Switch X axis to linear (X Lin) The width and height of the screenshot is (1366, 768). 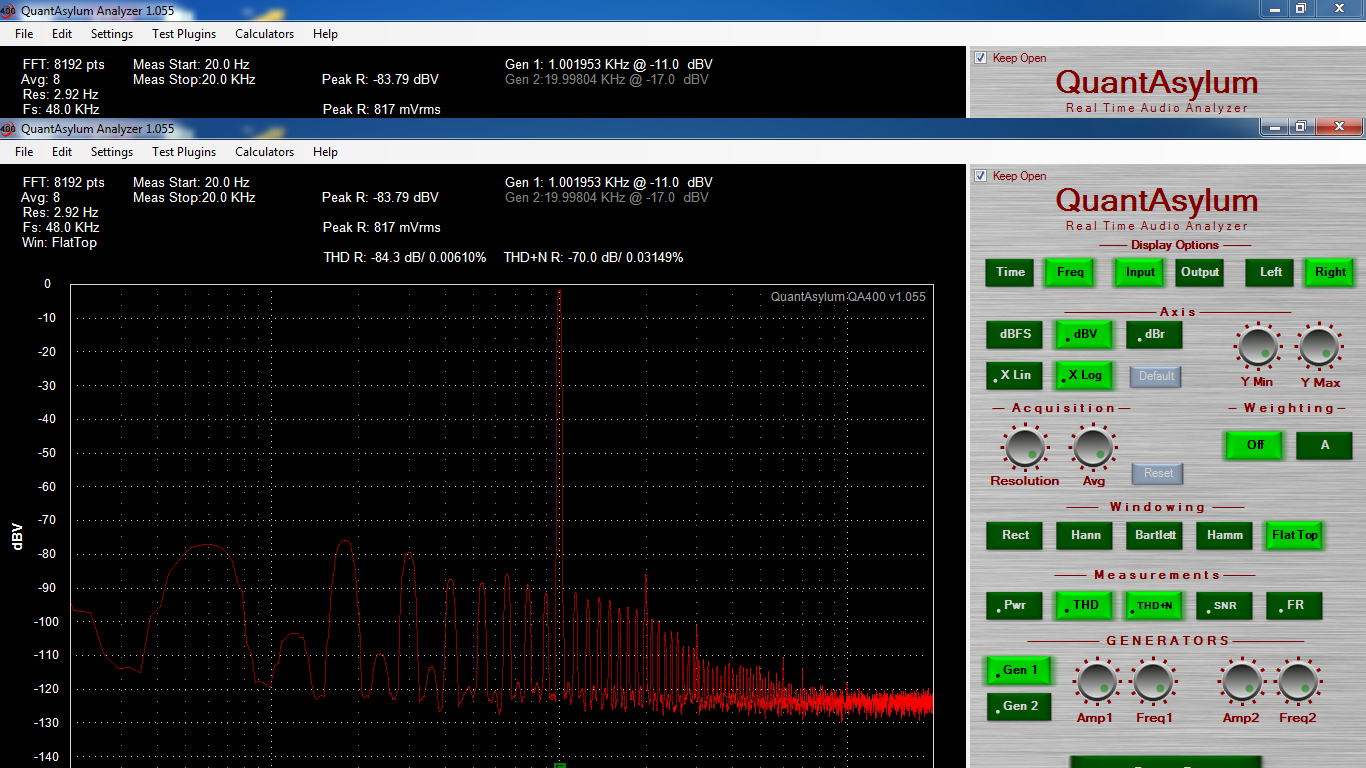tap(1014, 376)
